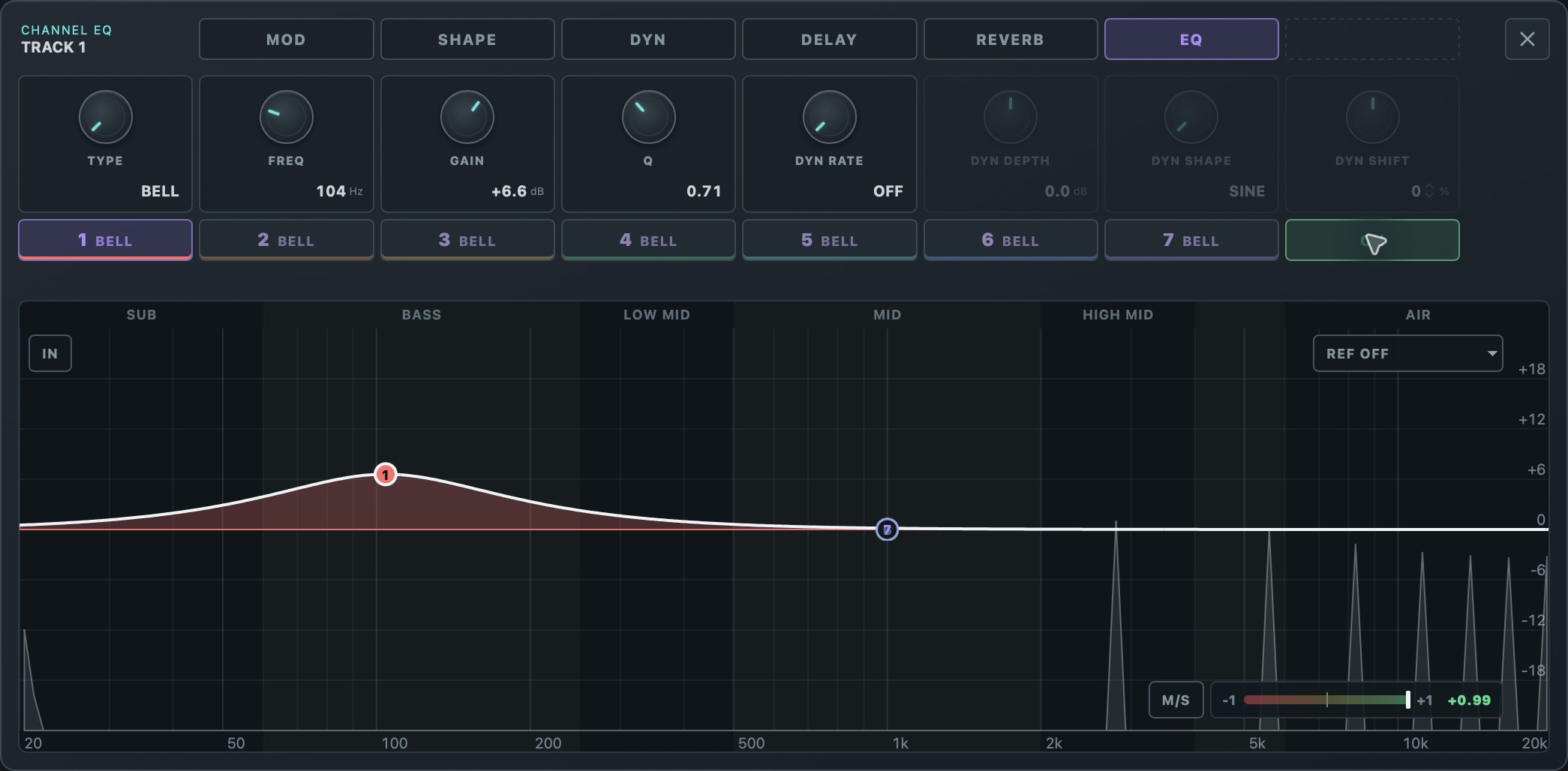The height and width of the screenshot is (771, 1568).
Task: Click the TRACK 1 title
Action: click(x=53, y=47)
